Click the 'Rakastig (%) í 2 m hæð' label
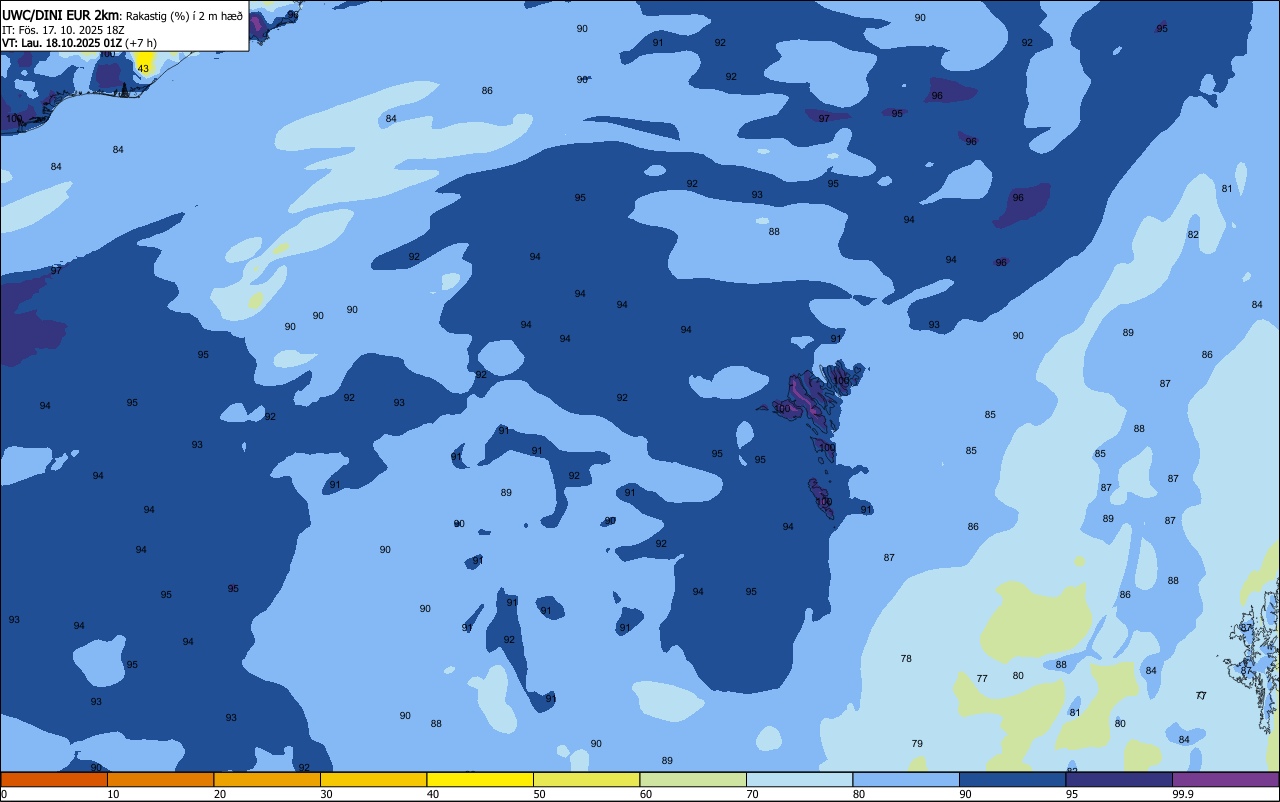This screenshot has height=802, width=1280. point(184,15)
